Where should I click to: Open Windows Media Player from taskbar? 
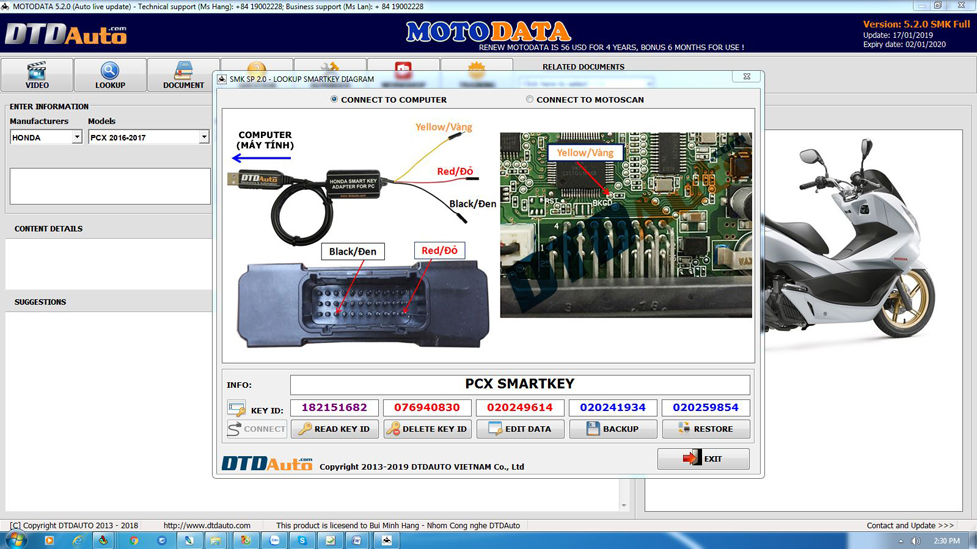point(49,540)
